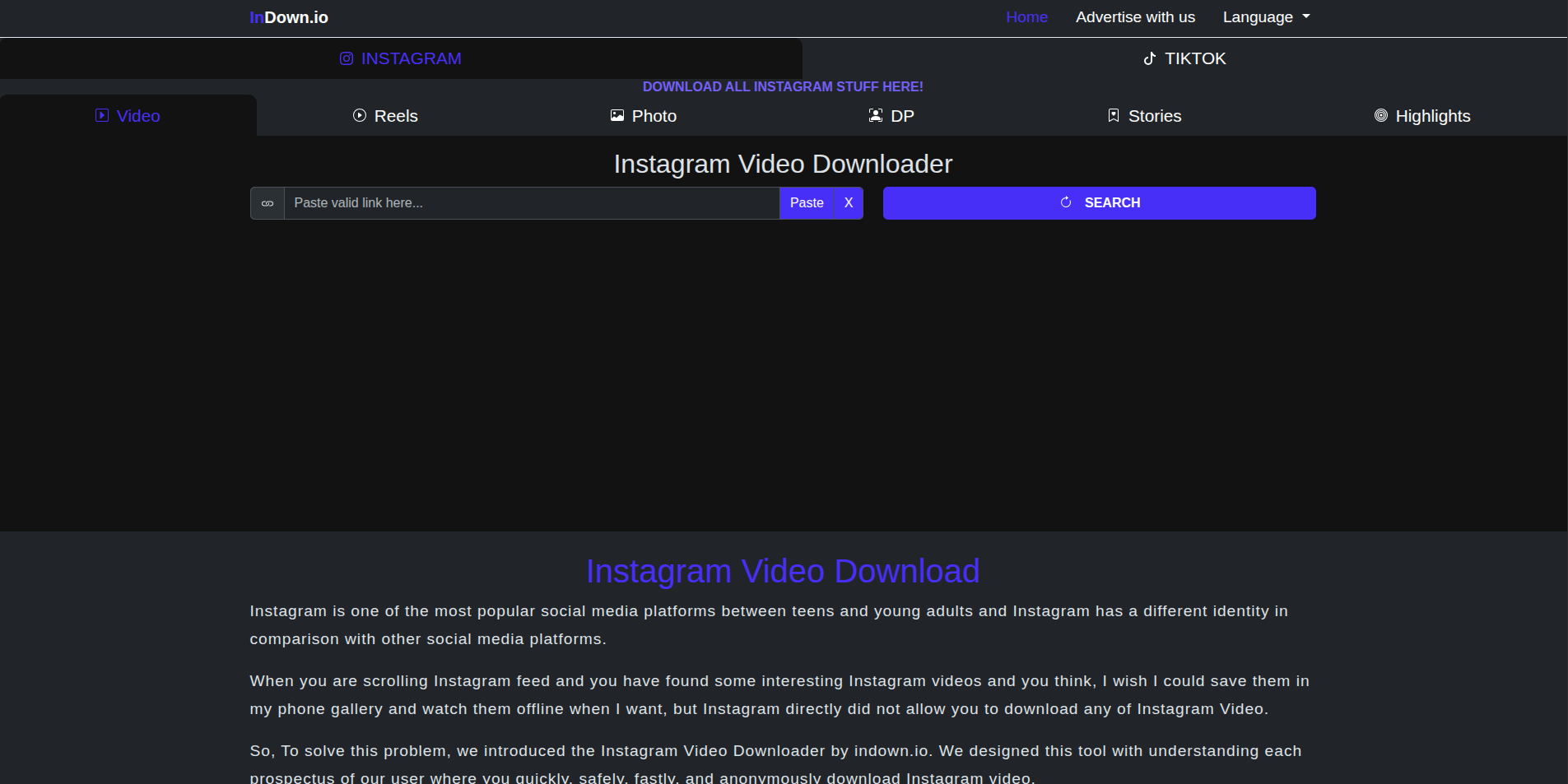Select the Video tab
Viewport: 1568px width, 784px height.
click(128, 116)
